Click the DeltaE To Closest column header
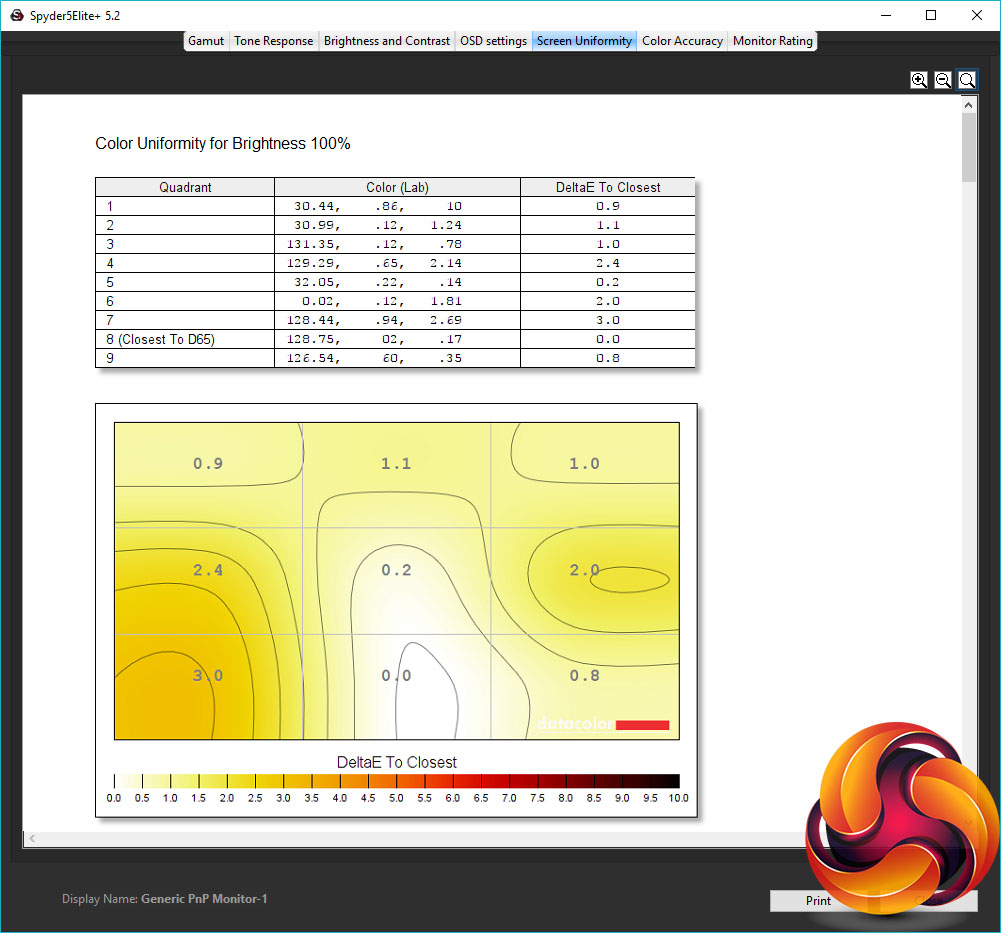This screenshot has height=933, width=1001. click(608, 187)
